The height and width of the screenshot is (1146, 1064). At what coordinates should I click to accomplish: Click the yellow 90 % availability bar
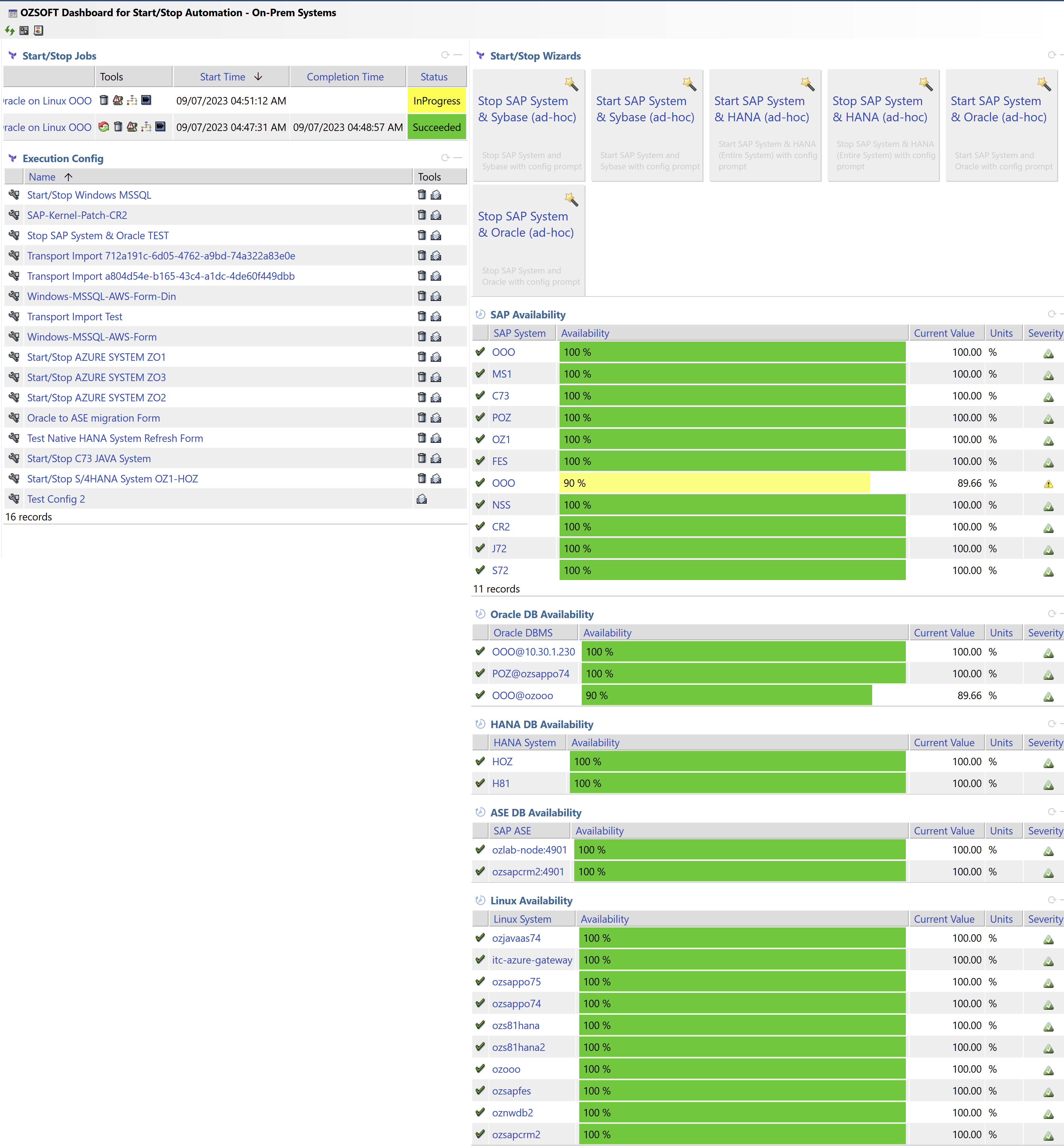tap(714, 483)
